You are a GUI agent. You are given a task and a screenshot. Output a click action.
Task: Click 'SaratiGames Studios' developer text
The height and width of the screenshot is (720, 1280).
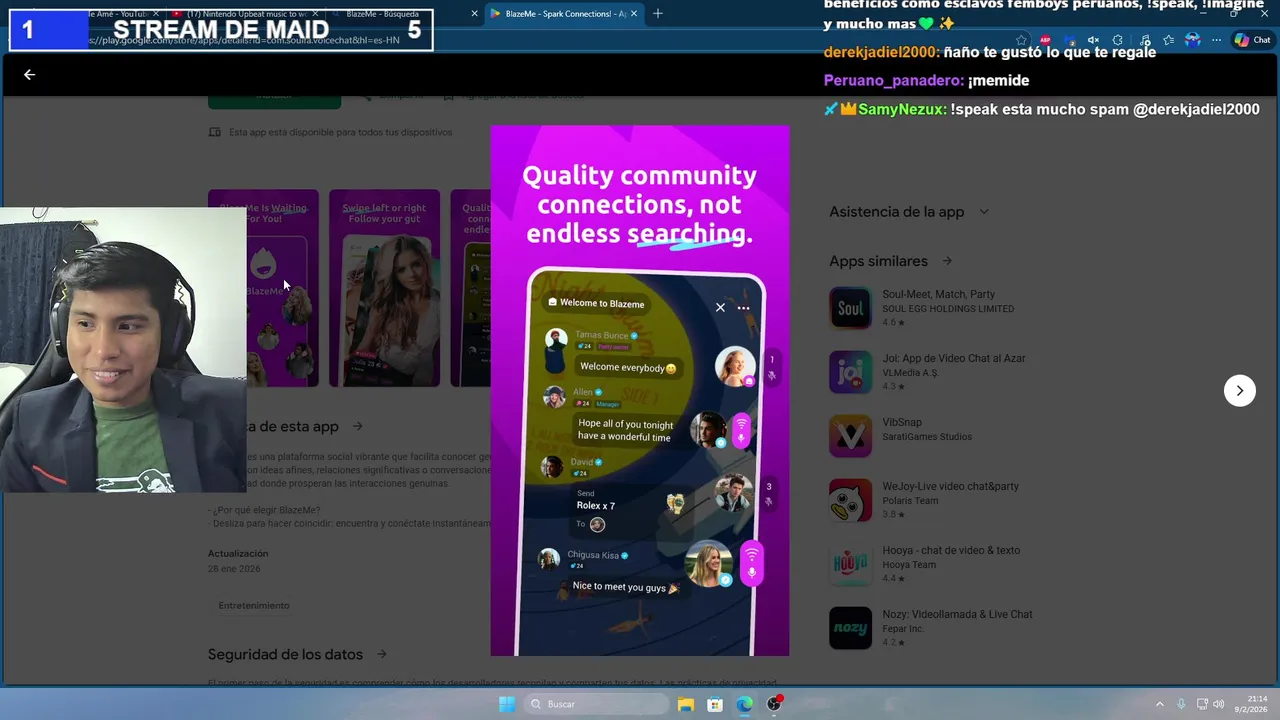[x=927, y=437]
